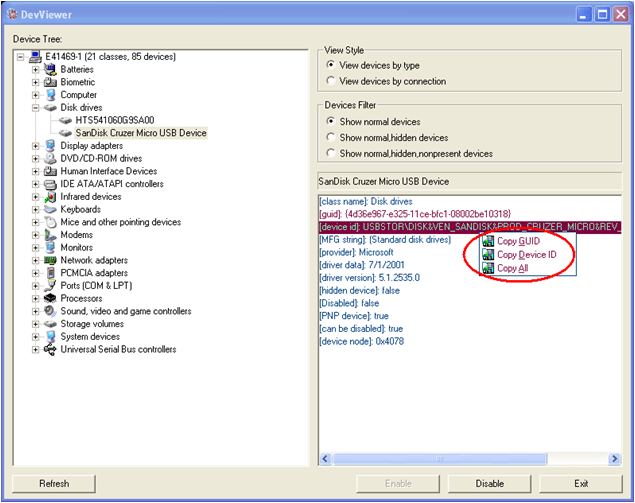Click the PCMCIA adapters icon
This screenshot has width=635, height=503.
(x=50, y=273)
